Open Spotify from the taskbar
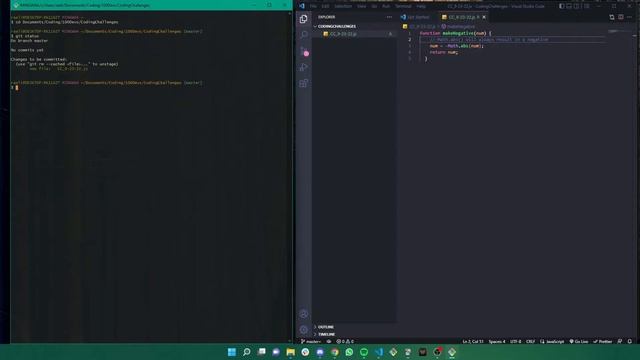This screenshot has height=360, width=640. point(364,352)
